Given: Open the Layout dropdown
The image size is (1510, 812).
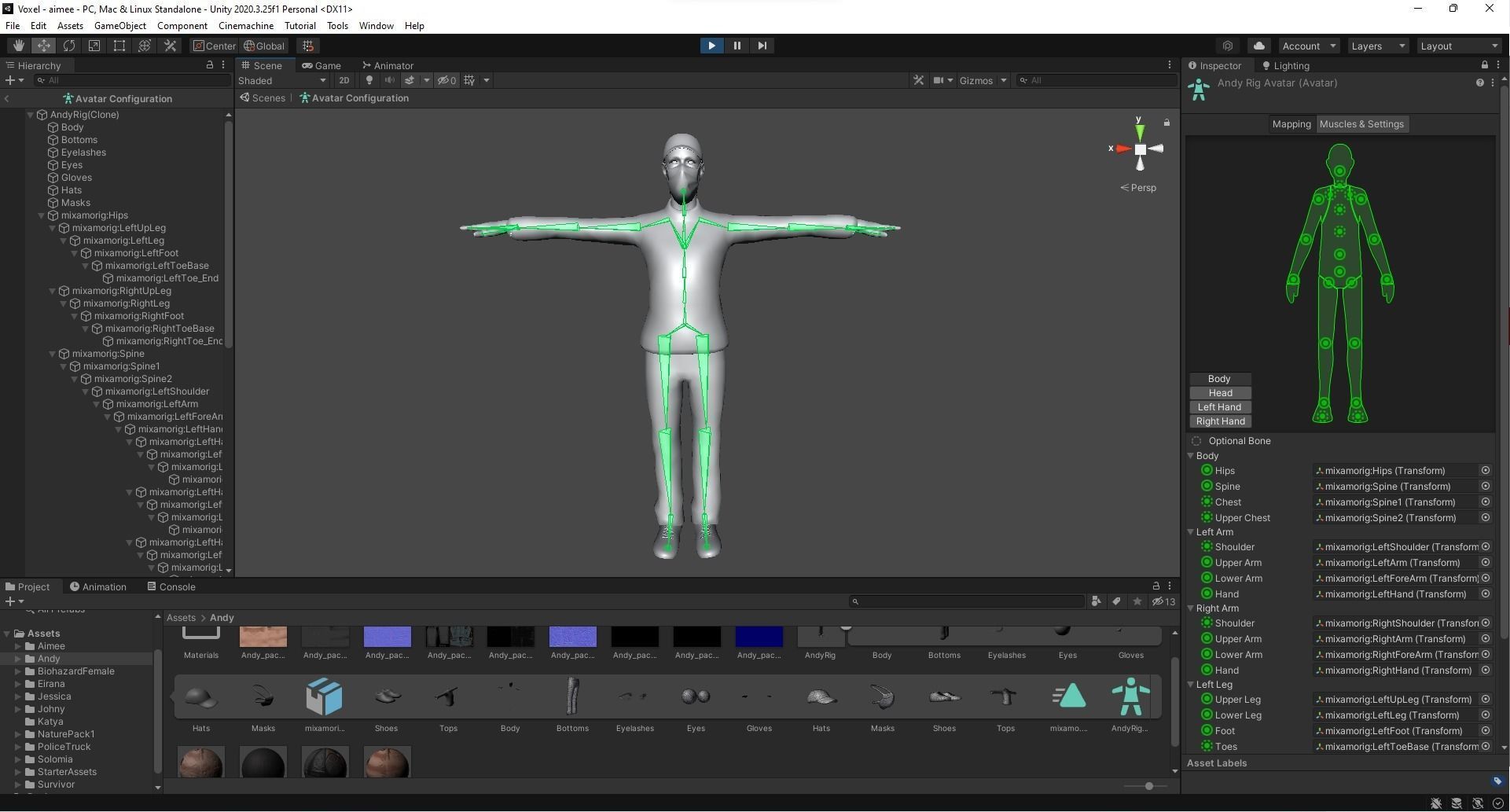Looking at the screenshot, I should click(1460, 46).
